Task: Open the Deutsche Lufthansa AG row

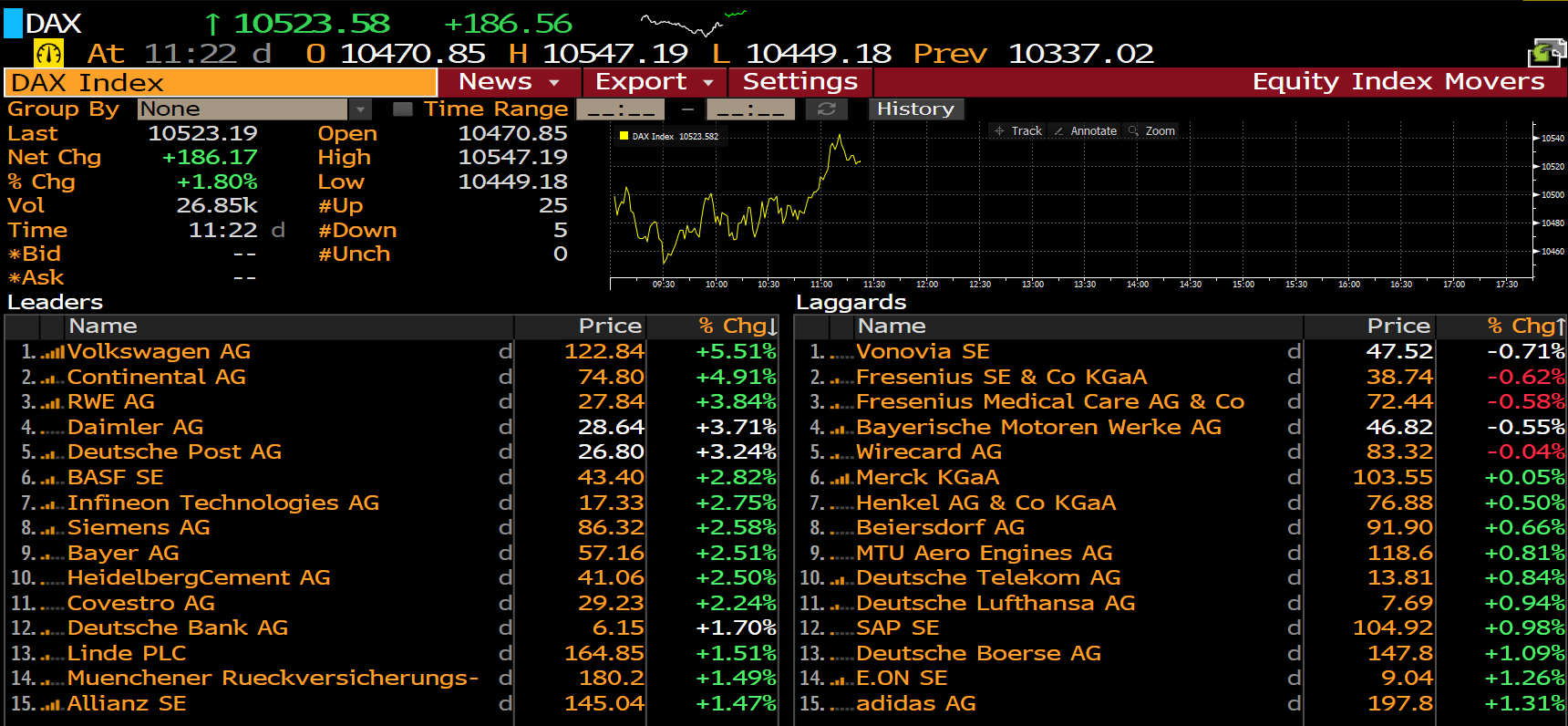Action: [1181, 604]
